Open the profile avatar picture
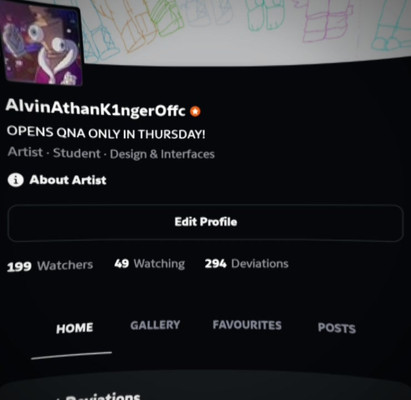Viewport: 411px width, 400px height. [x=41, y=43]
